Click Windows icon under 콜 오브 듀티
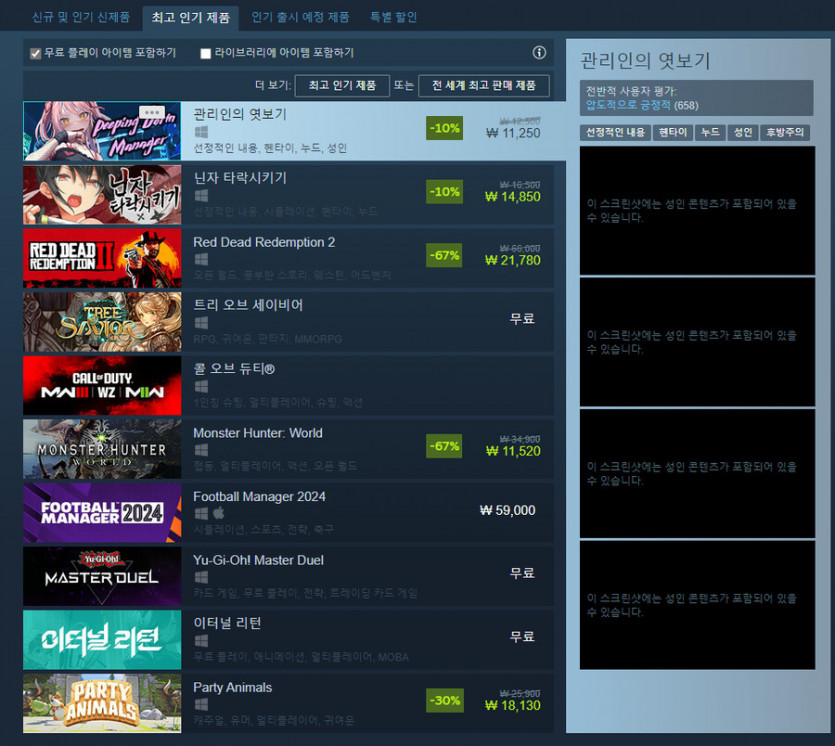 coord(201,386)
